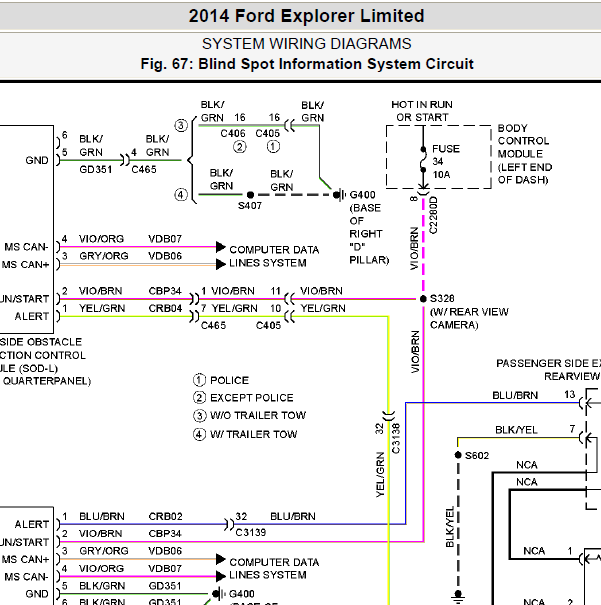Click the 'C3139' connector label
The height and width of the screenshot is (605, 601).
coord(251,532)
